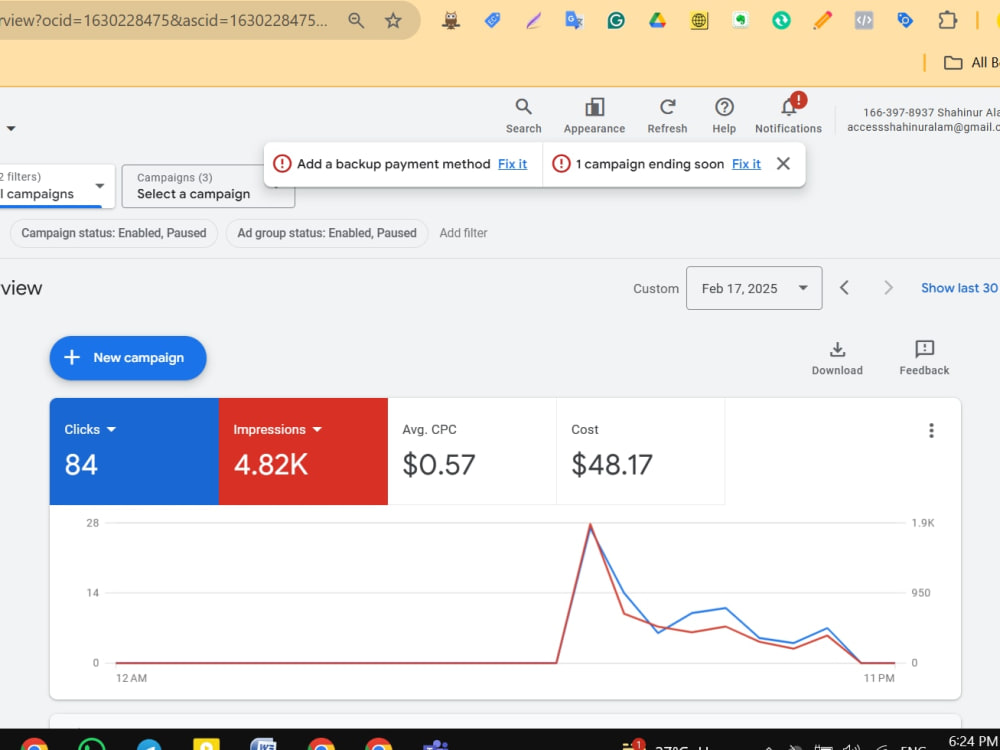Click the green circular arrows extension

[781, 20]
